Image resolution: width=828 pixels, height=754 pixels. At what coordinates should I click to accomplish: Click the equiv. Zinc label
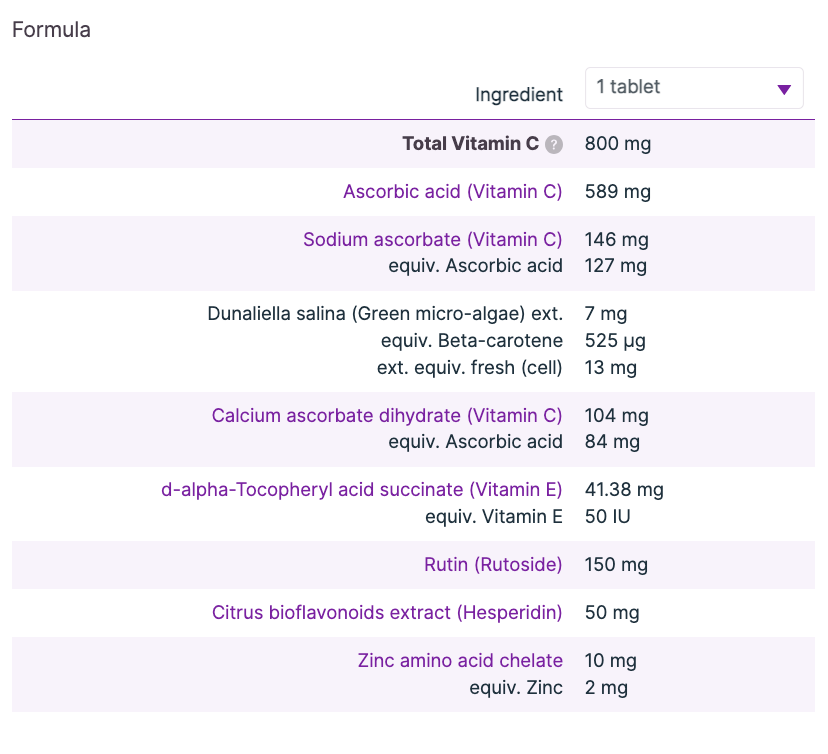click(516, 688)
